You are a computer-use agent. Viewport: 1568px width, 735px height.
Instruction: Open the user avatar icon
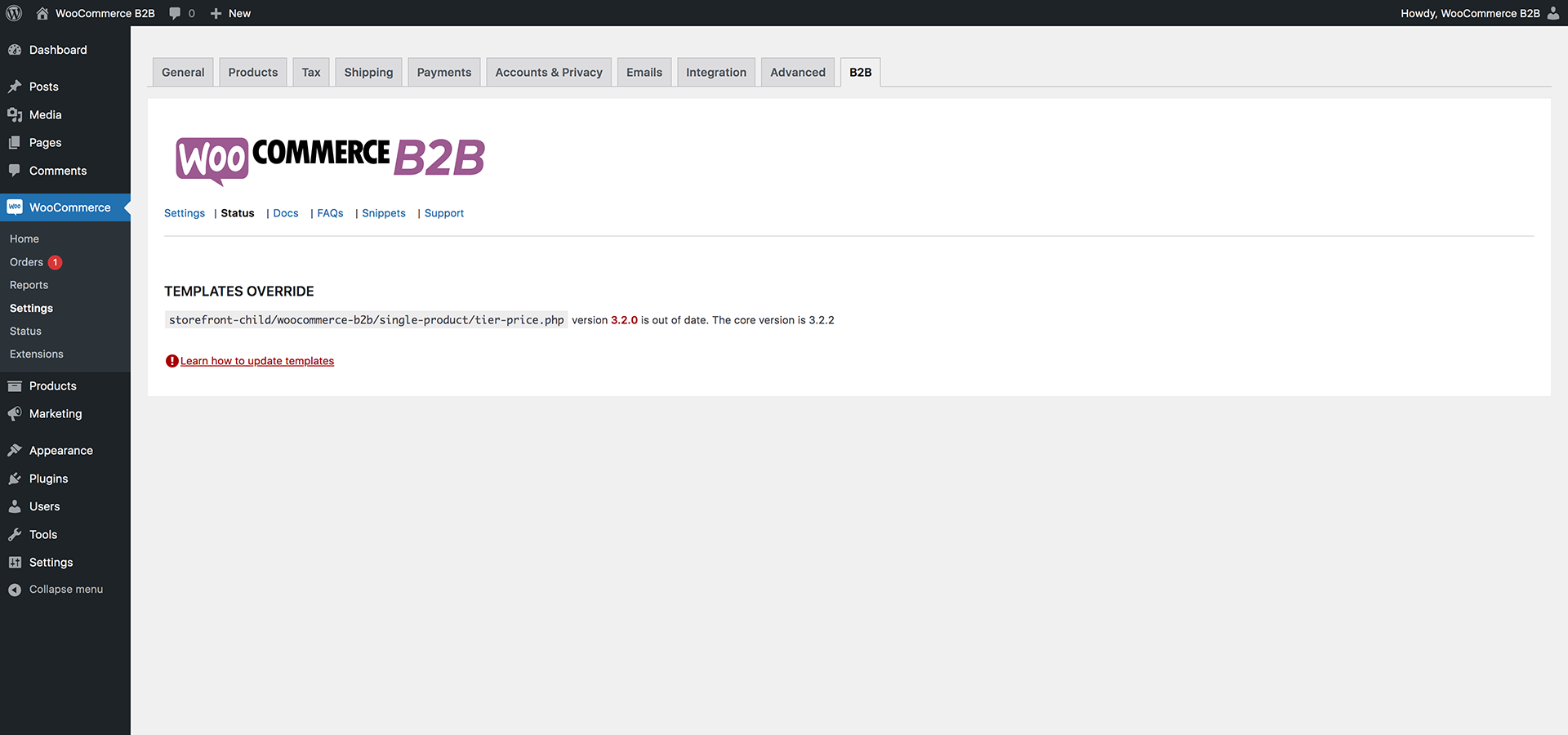[1553, 13]
